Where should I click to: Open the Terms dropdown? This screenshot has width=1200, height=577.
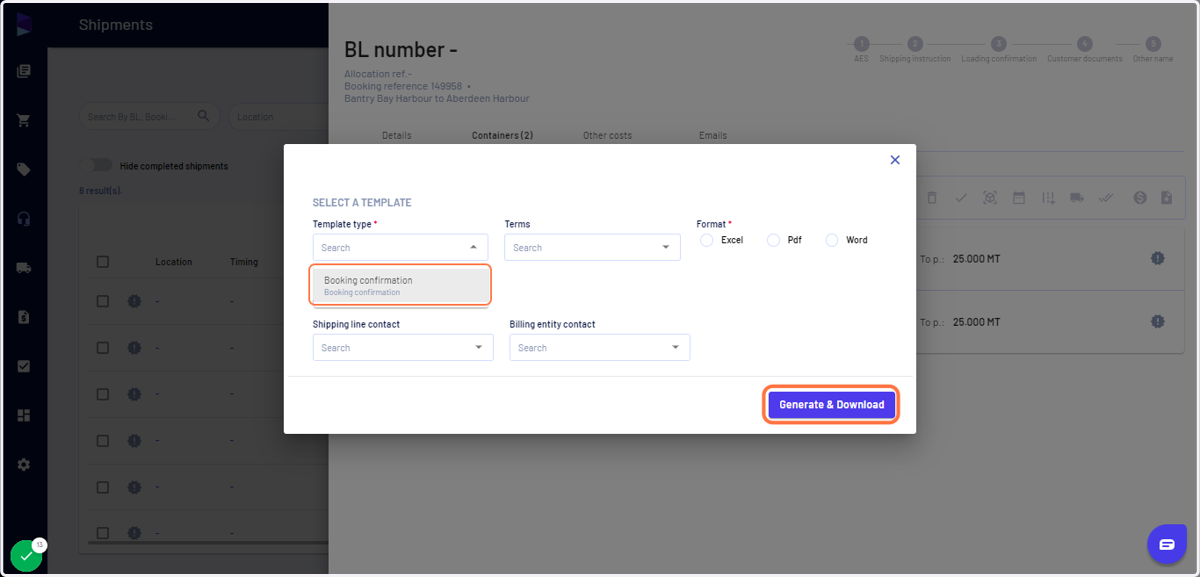coord(592,247)
